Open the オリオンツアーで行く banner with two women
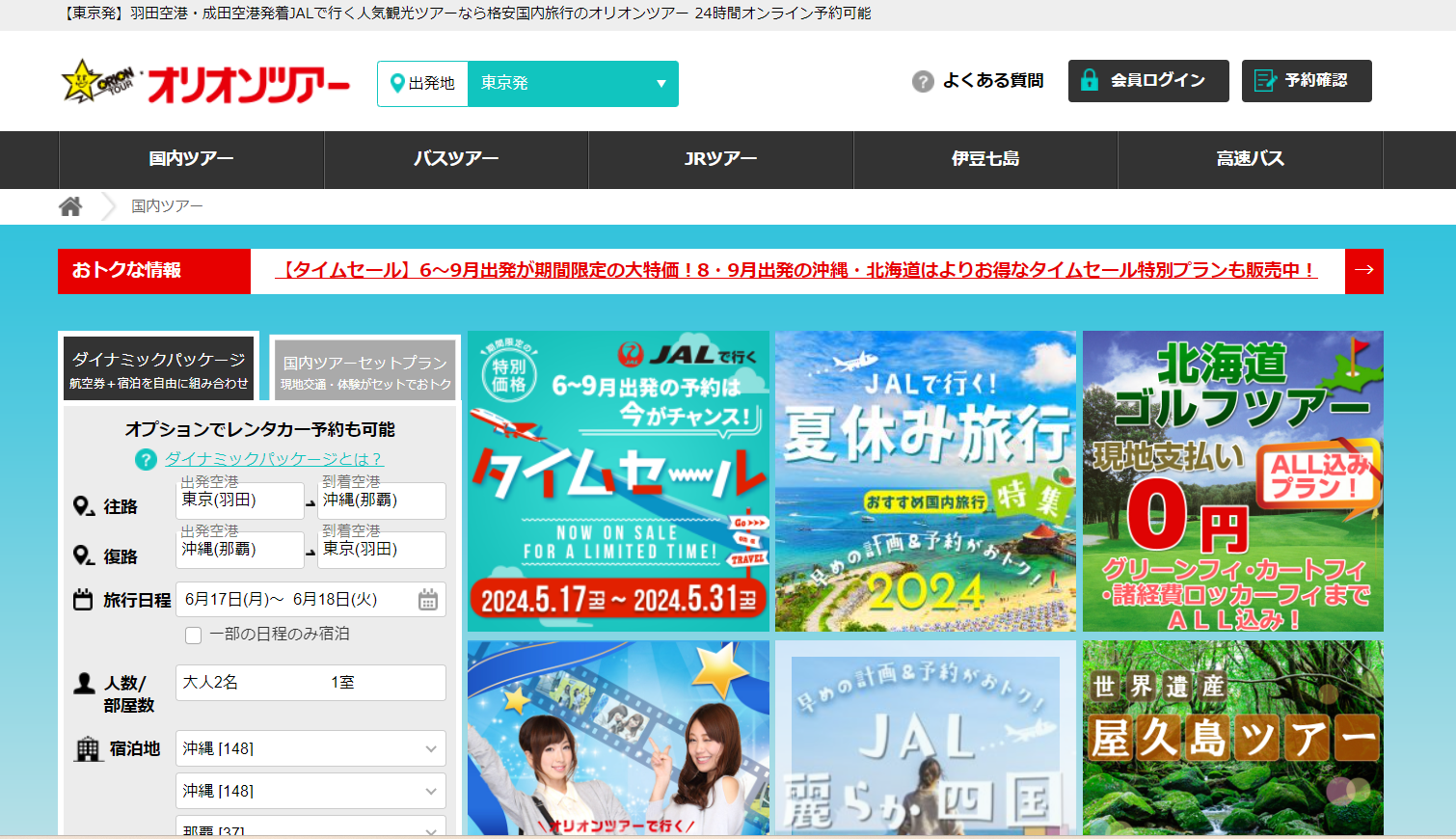Screen dimensions: 1456x839 click(618, 738)
